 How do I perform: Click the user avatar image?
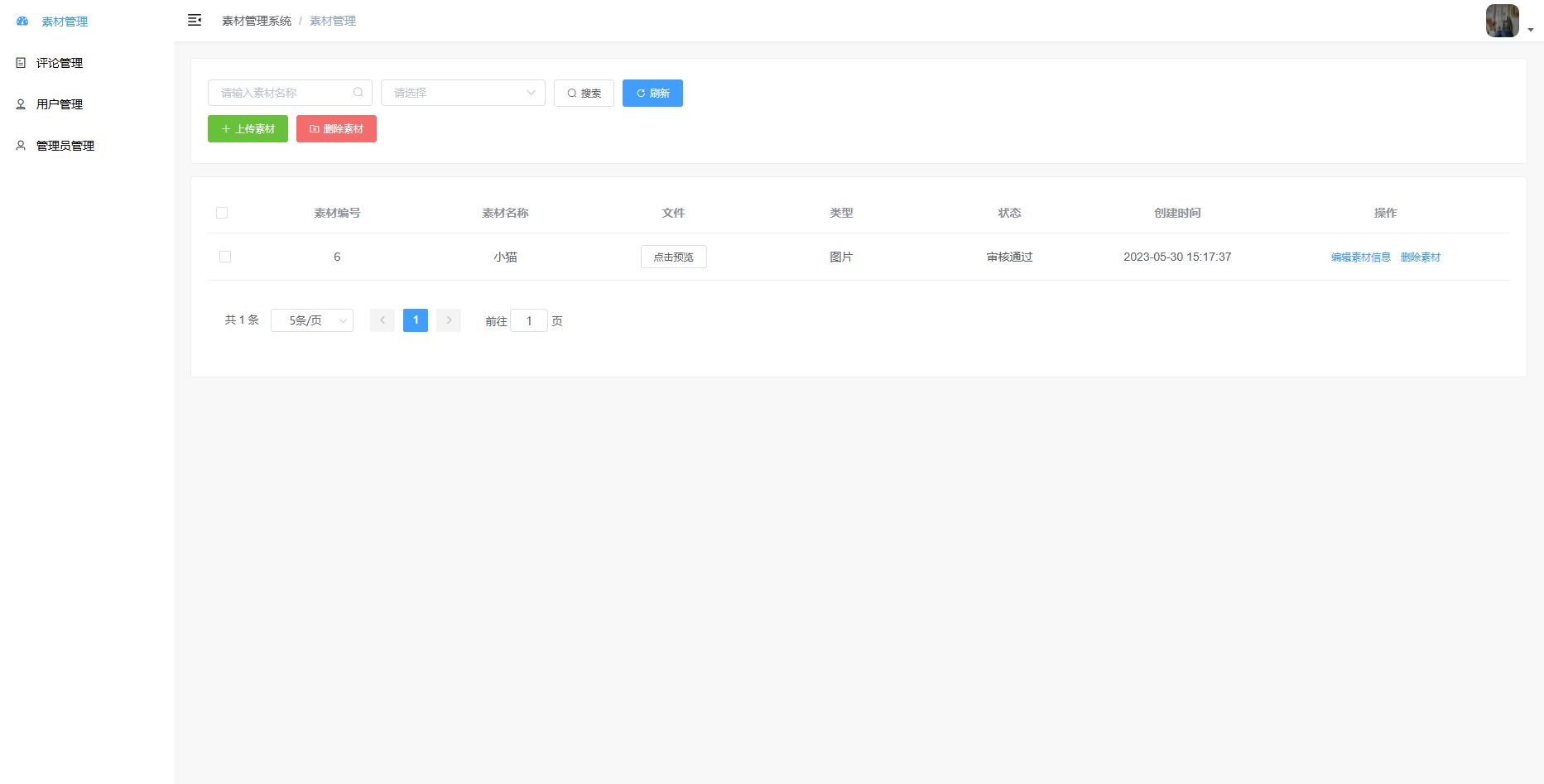click(1502, 21)
